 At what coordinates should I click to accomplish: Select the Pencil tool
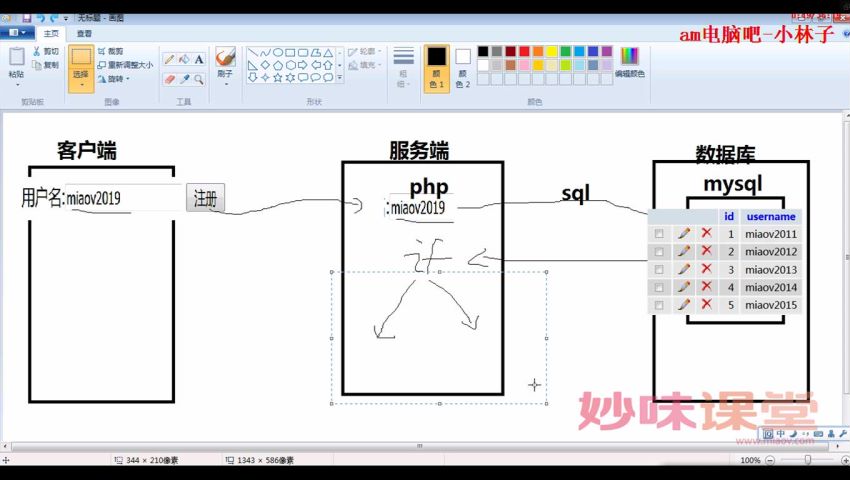point(169,59)
